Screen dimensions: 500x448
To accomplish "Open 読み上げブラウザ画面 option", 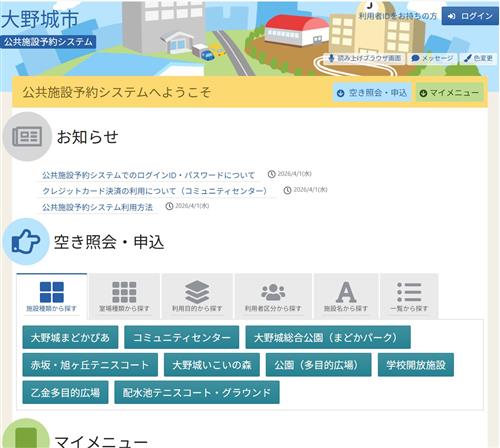I will coord(365,58).
